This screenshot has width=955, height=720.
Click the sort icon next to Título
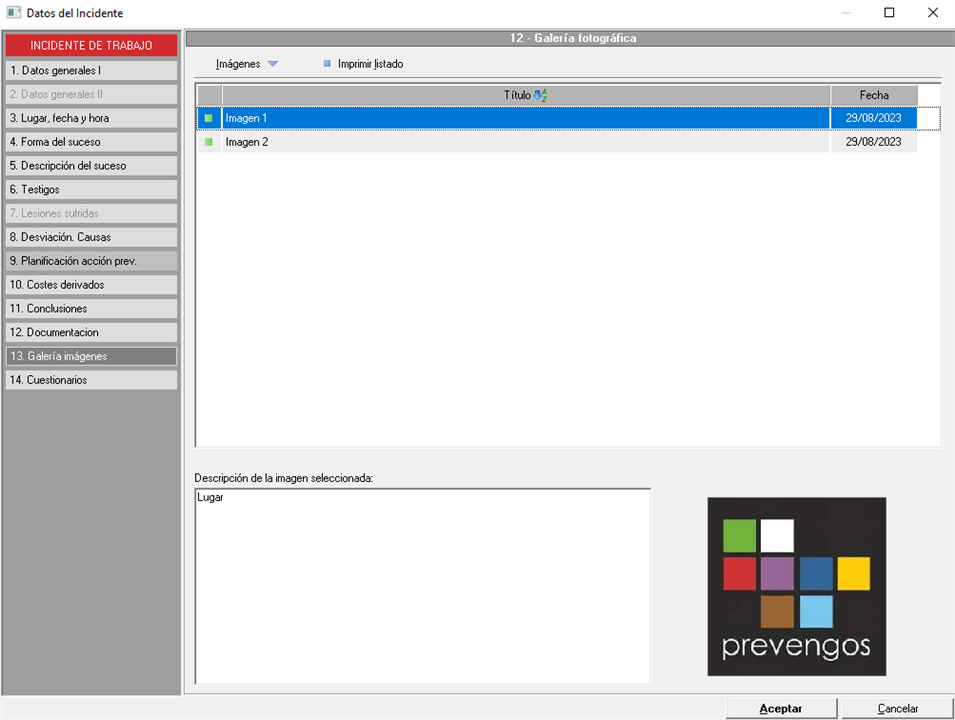(541, 96)
